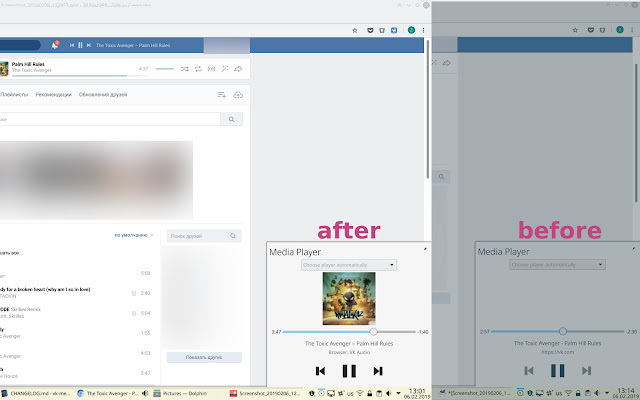Expand hidden tray icons arrow in after panel

398,393
